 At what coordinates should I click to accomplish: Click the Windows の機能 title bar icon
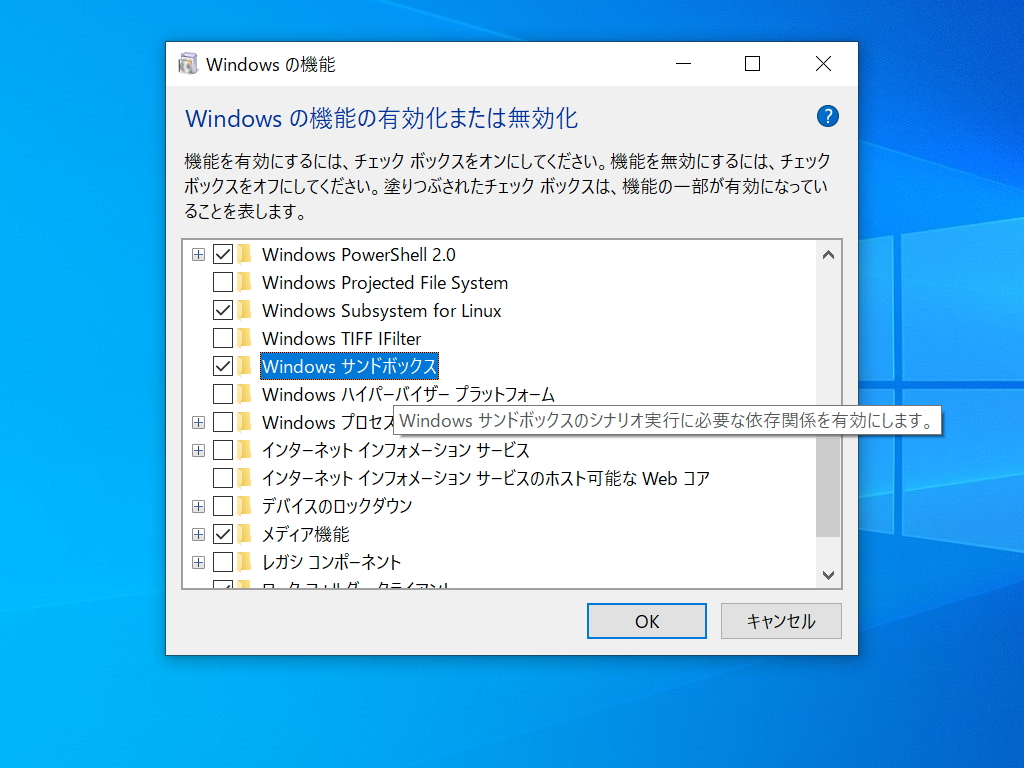coord(188,63)
